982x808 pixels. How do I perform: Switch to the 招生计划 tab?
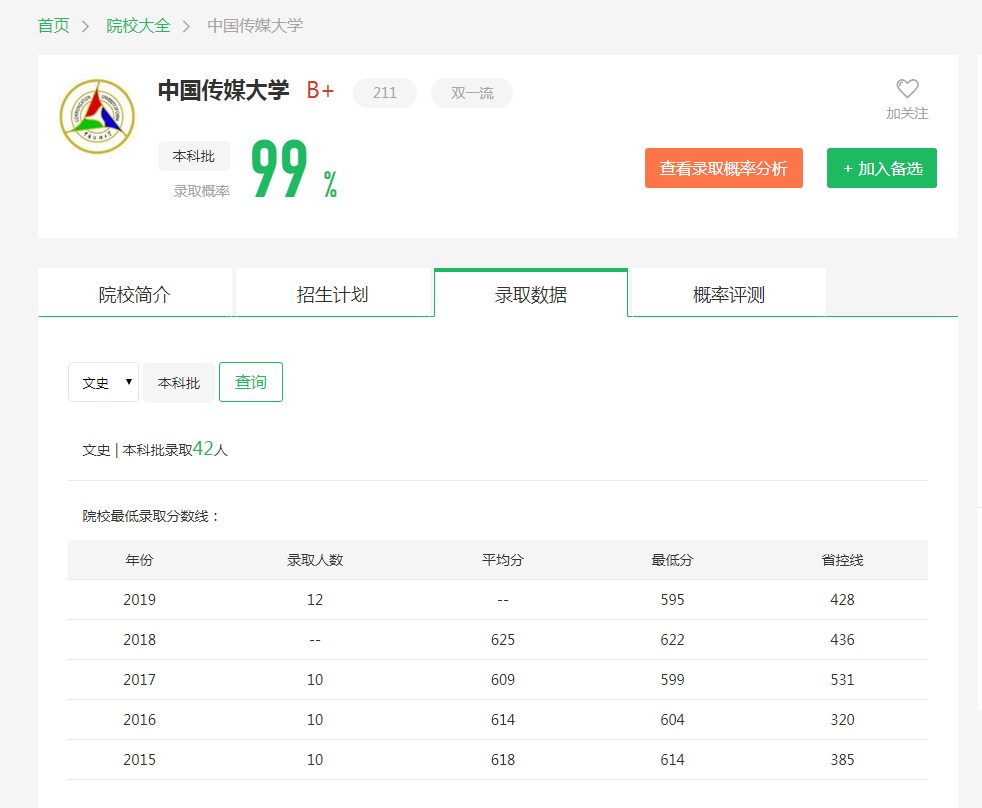[x=333, y=294]
